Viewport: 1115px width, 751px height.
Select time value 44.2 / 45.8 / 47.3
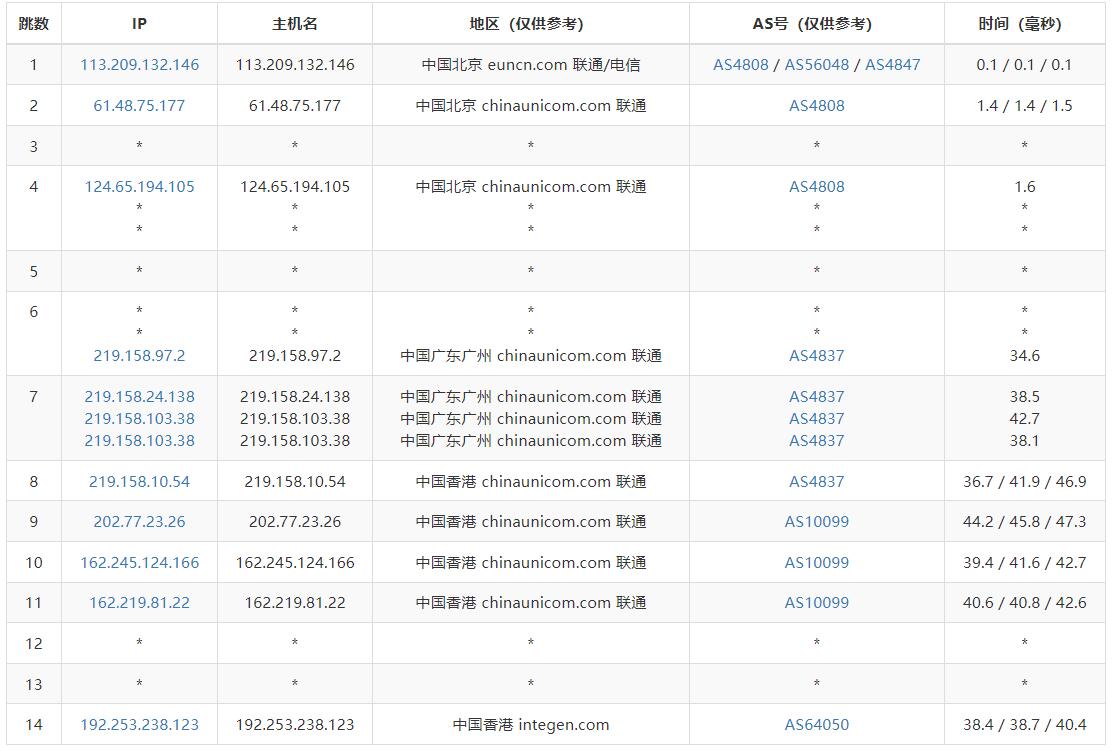tap(1025, 522)
